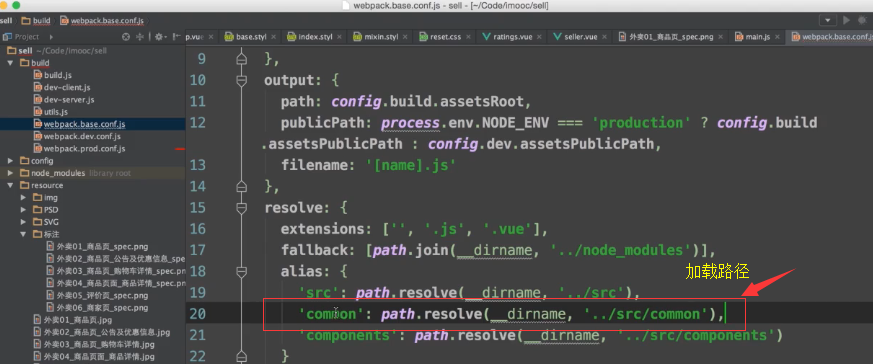Collapse the 标注 folder
This screenshot has width=873, height=364.
coord(23,234)
